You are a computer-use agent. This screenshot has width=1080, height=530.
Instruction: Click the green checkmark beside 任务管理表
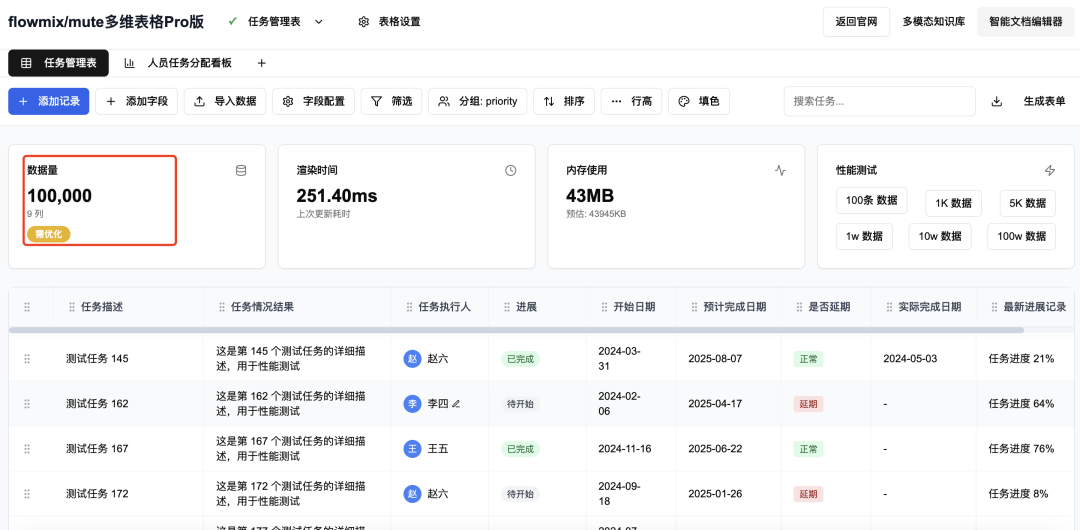(x=233, y=21)
